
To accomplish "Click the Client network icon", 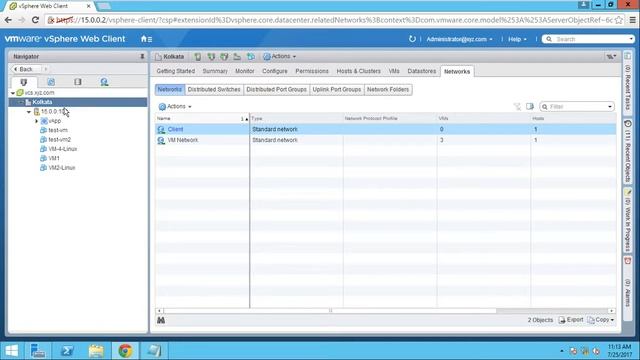I will [x=161, y=129].
